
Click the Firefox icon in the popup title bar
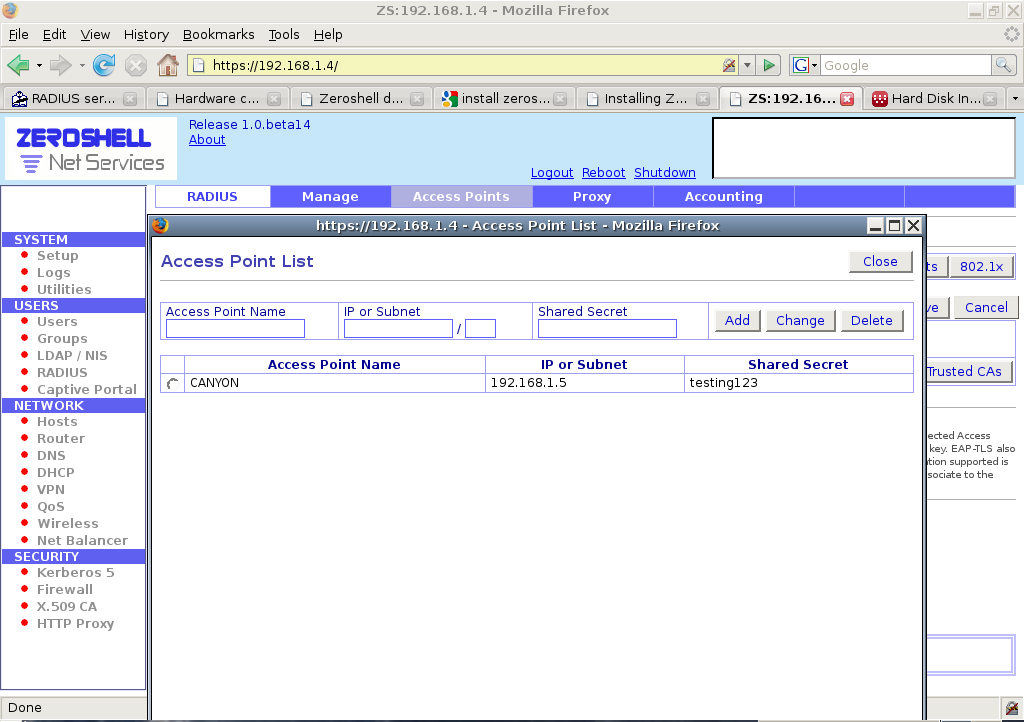(161, 225)
